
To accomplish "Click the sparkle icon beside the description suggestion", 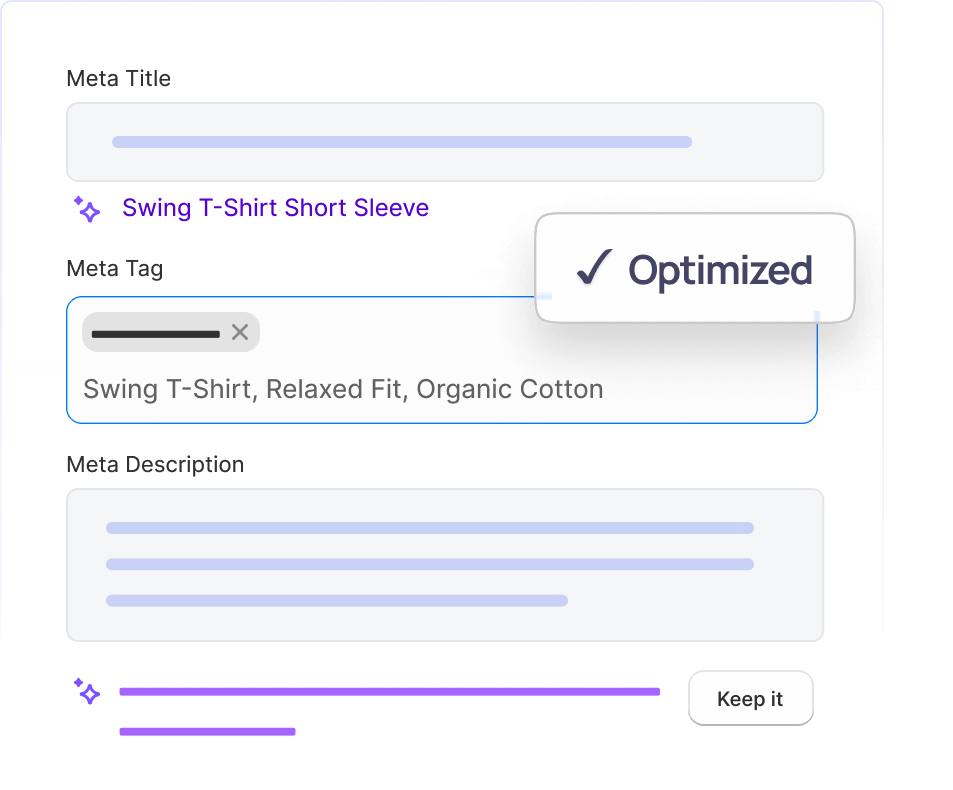I will coord(87,690).
